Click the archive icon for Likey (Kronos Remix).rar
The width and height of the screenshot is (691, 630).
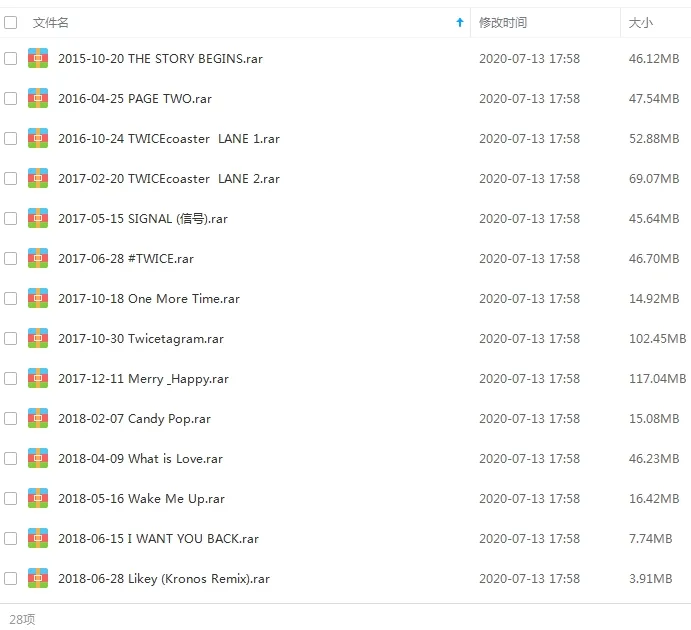click(38, 578)
